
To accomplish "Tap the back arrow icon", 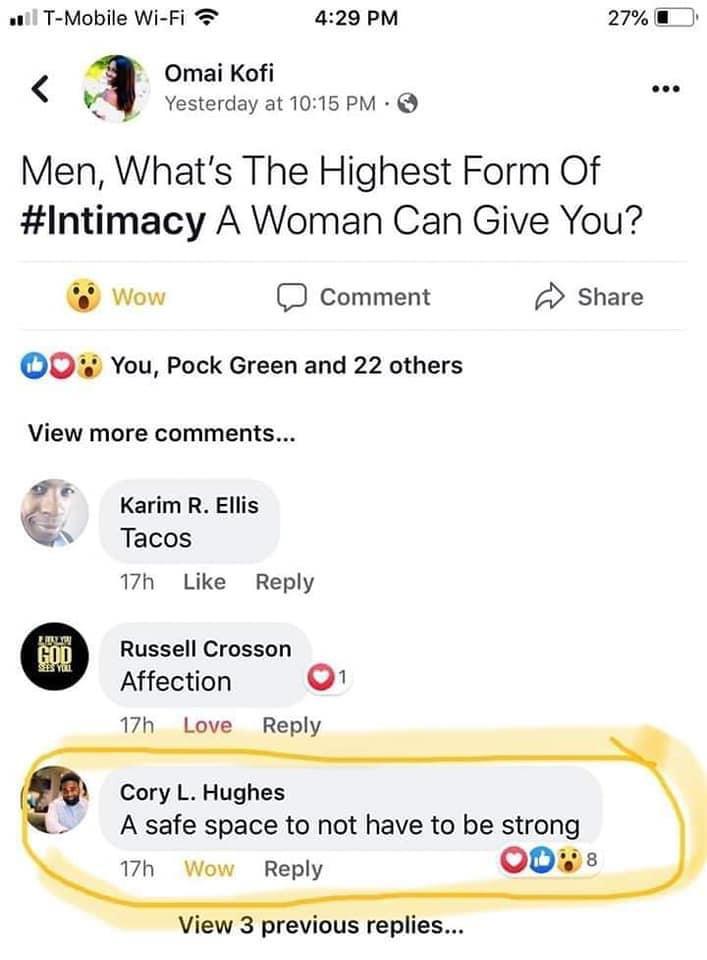I will tap(40, 90).
